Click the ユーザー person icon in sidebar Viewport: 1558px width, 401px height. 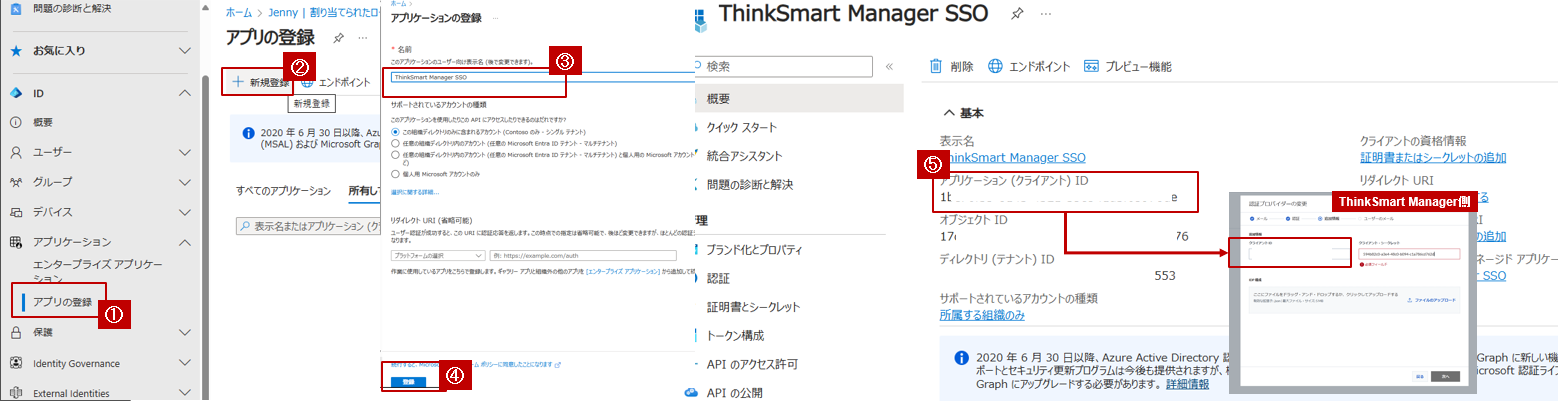tap(16, 153)
